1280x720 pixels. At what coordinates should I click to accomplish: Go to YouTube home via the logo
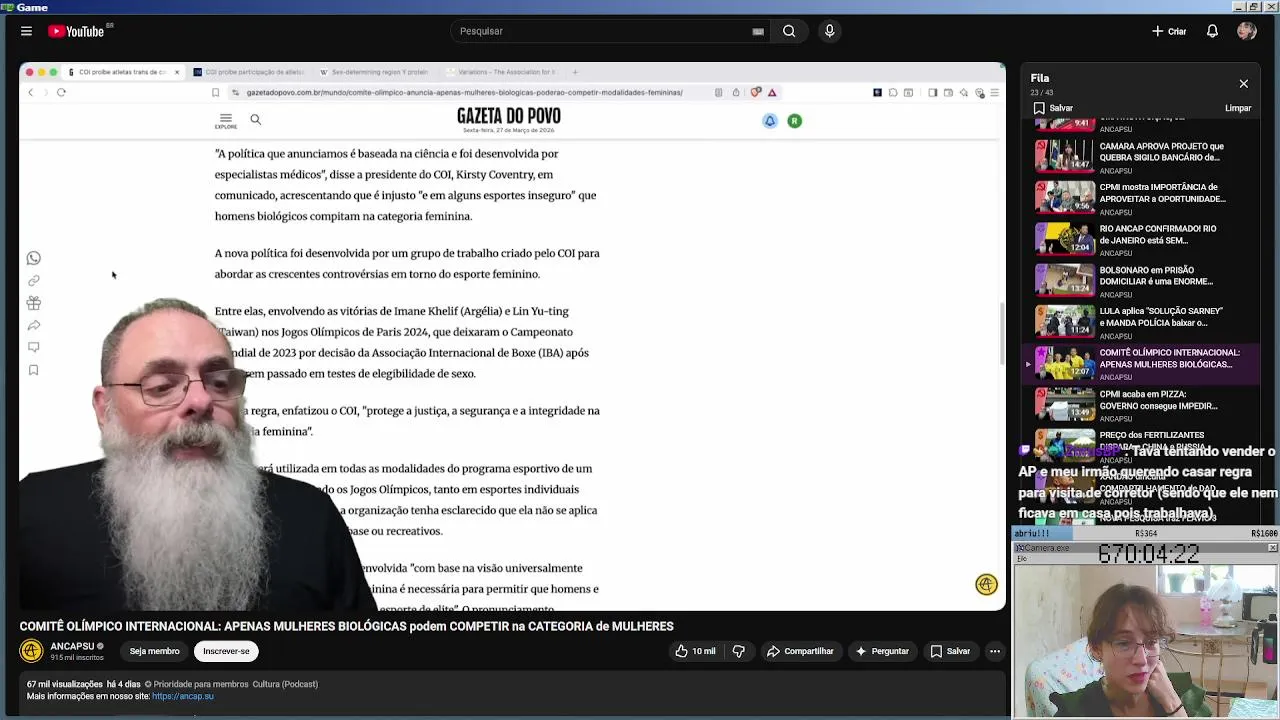click(78, 31)
